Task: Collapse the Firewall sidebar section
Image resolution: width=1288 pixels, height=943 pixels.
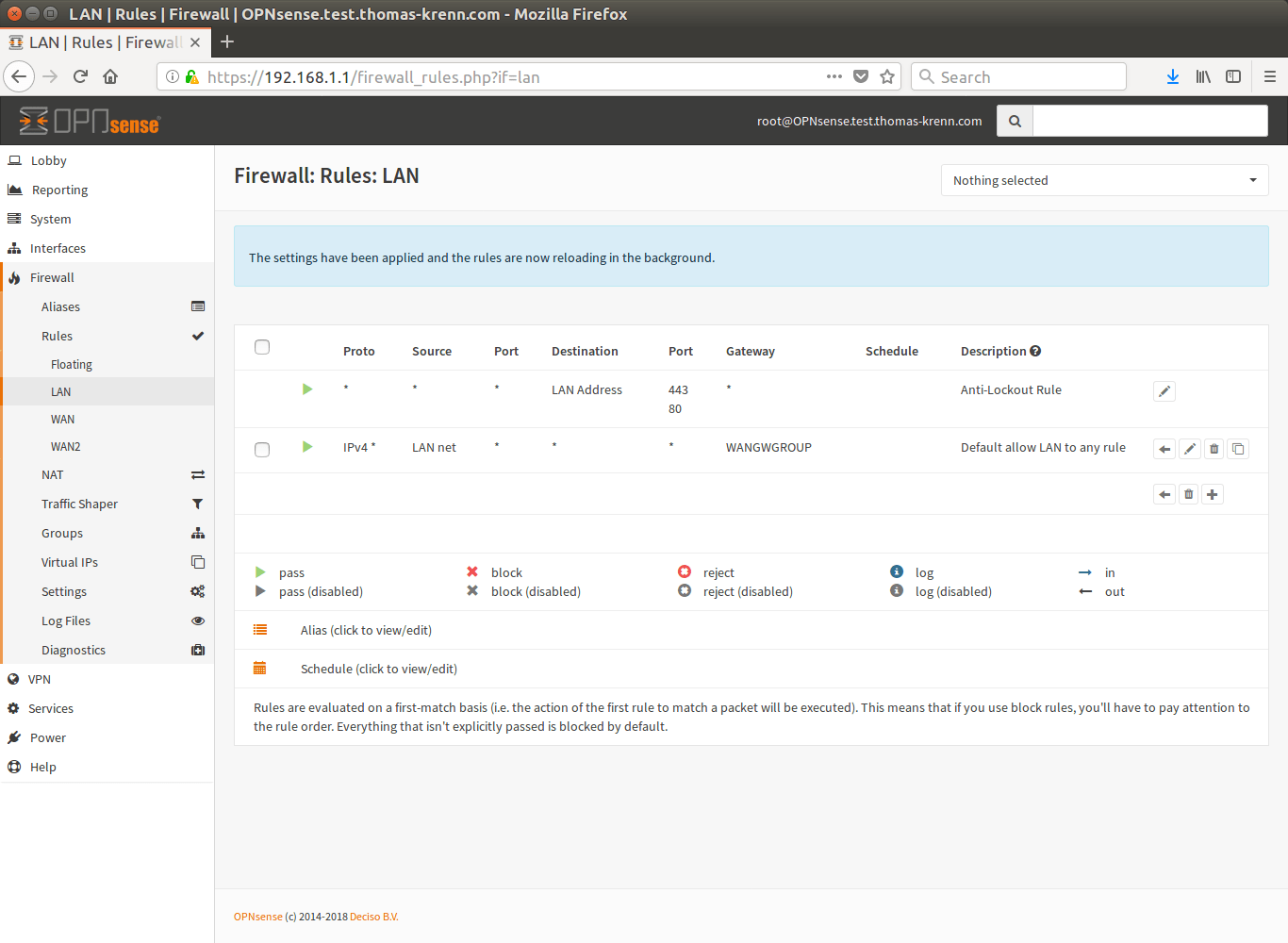Action: [52, 277]
